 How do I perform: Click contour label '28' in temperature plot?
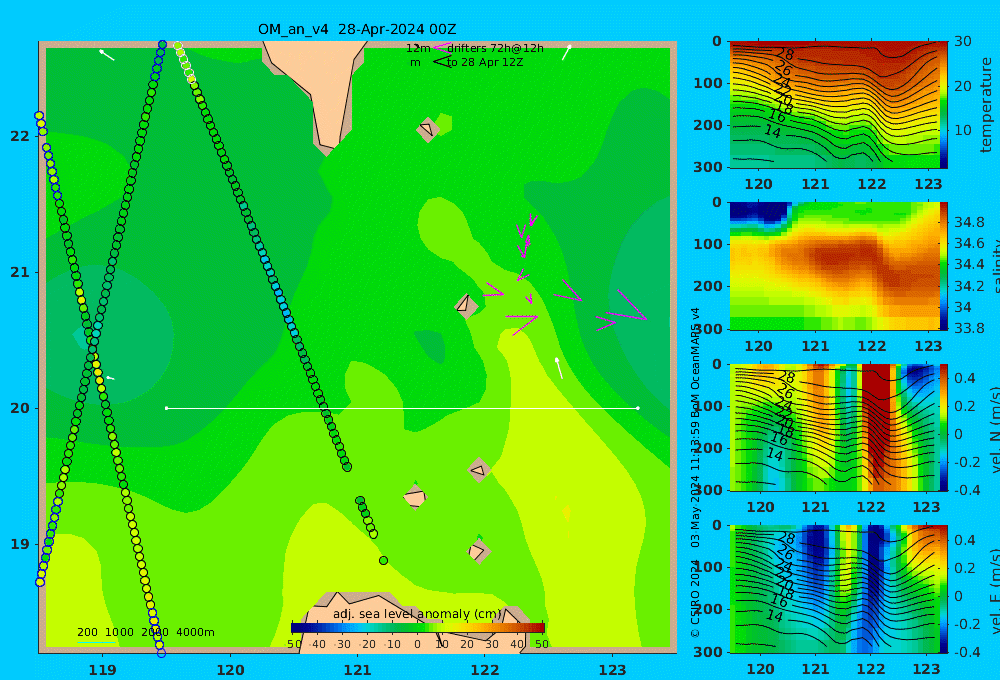pyautogui.click(x=785, y=54)
